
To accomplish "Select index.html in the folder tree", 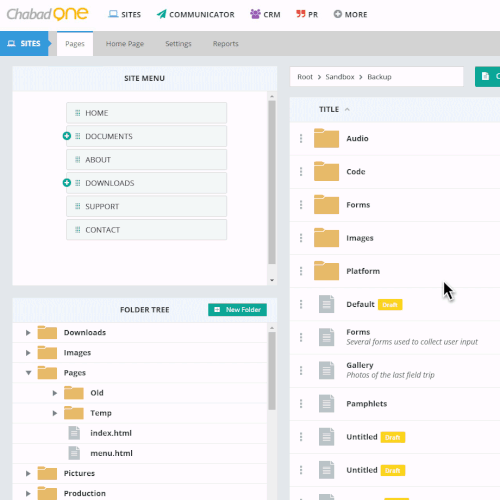I will click(111, 433).
